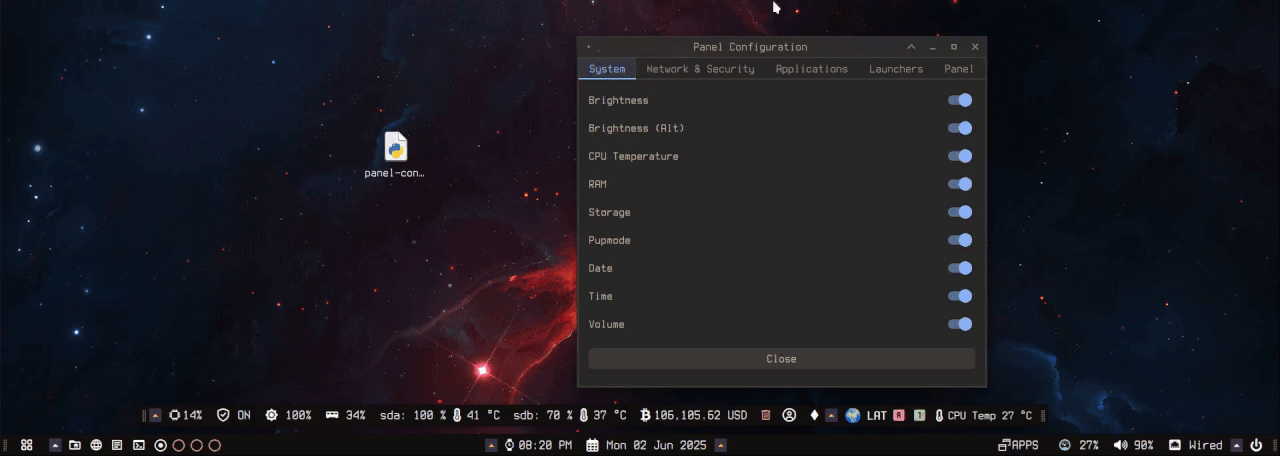Switch to the second workspace circle
The image size is (1280, 456).
(x=179, y=445)
